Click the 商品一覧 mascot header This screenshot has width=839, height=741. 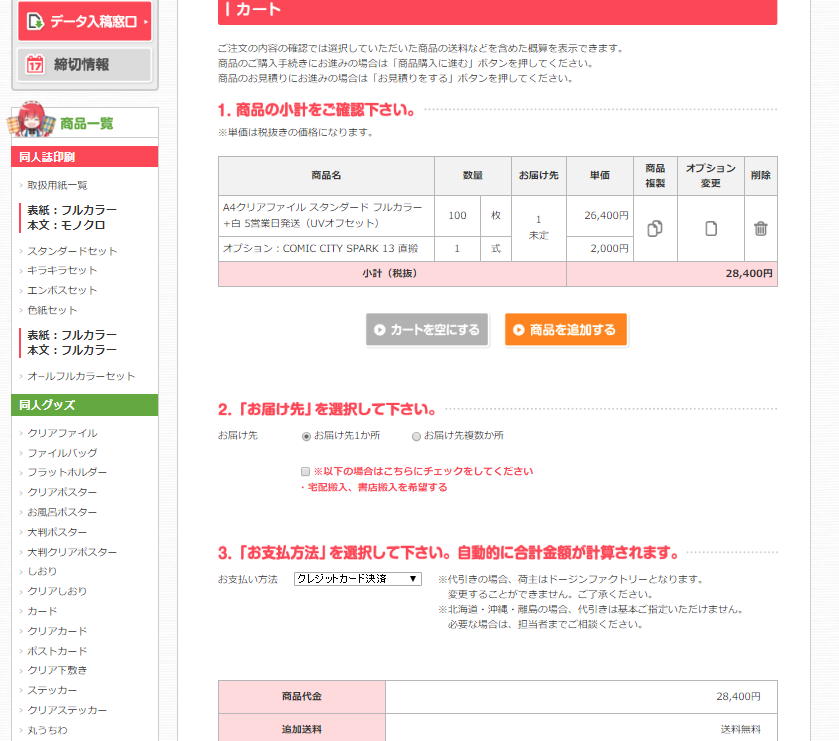click(84, 123)
